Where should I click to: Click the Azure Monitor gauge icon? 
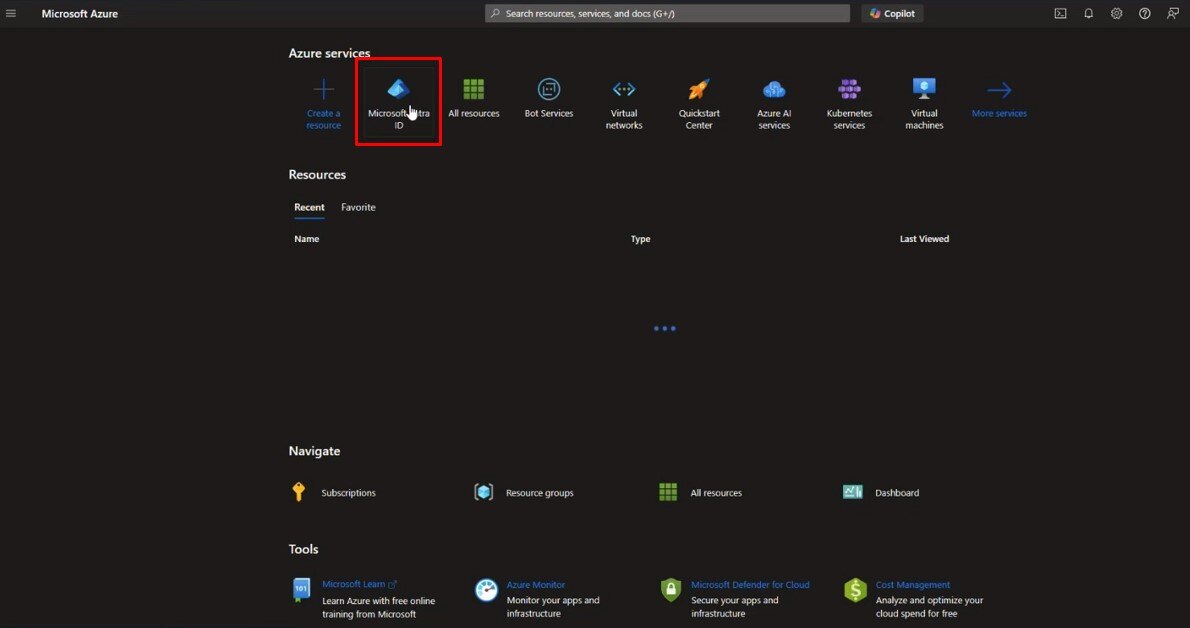click(x=486, y=590)
